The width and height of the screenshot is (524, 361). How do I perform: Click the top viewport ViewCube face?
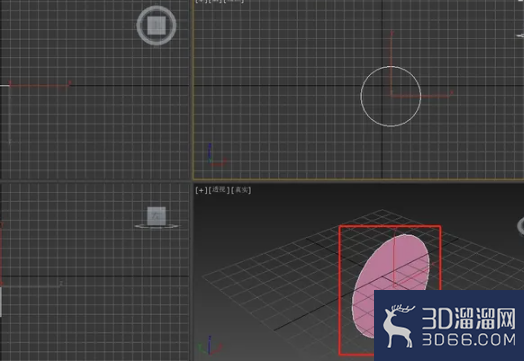click(156, 25)
